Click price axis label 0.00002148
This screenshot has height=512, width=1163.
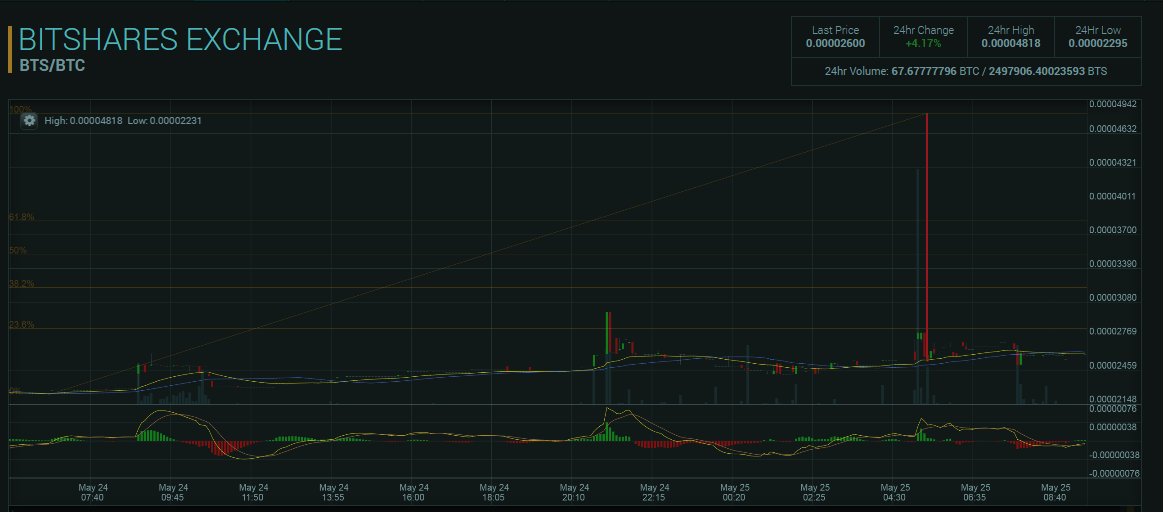[x=1113, y=399]
